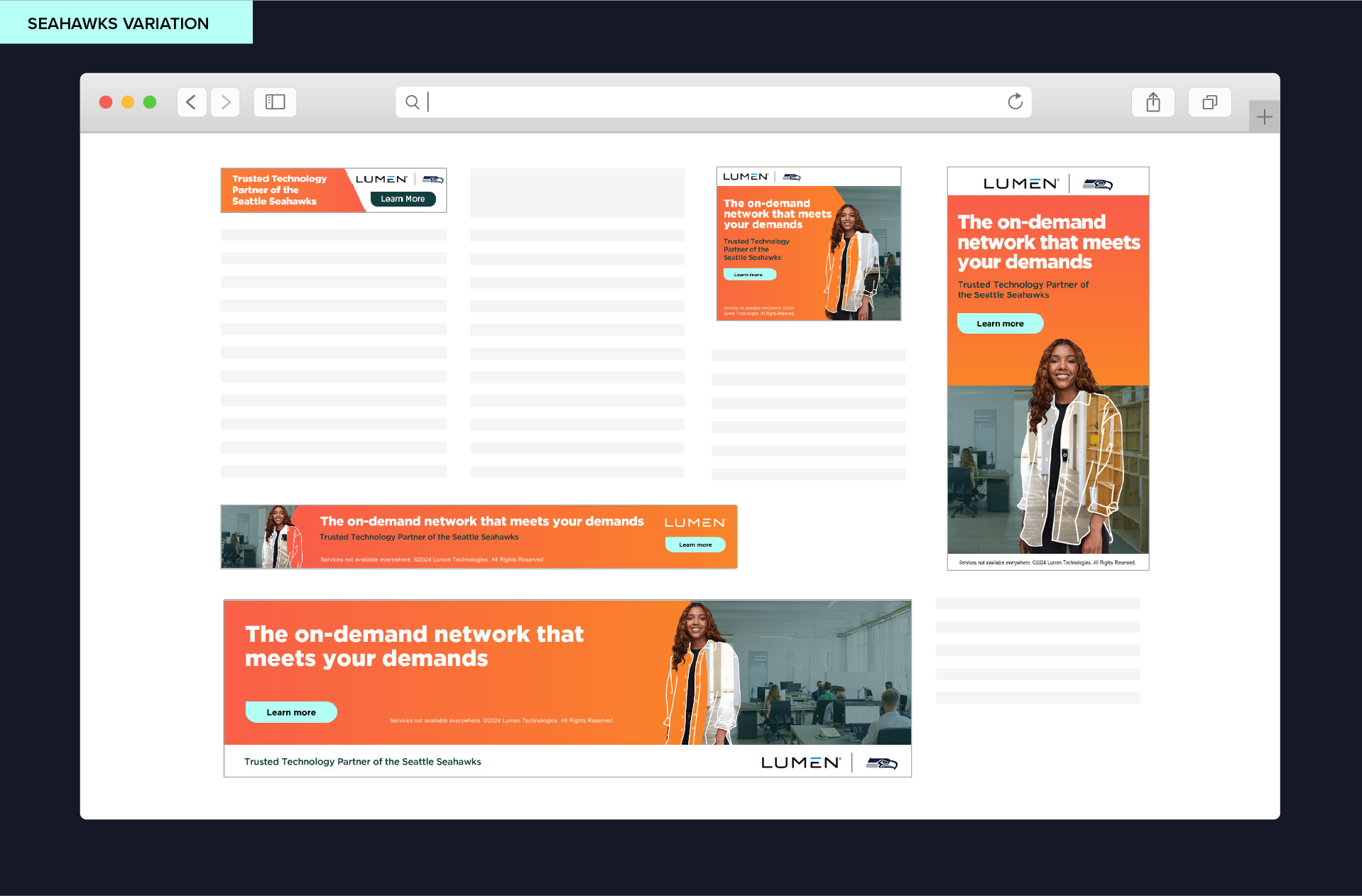Click the Lumen logo in the leaderboard banner
Screen dimensions: 1362x896
[x=695, y=523]
